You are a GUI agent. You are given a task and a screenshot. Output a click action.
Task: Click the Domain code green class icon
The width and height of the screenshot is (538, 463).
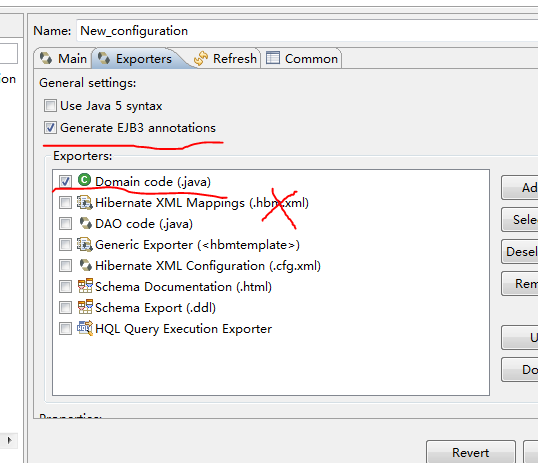pyautogui.click(x=84, y=180)
